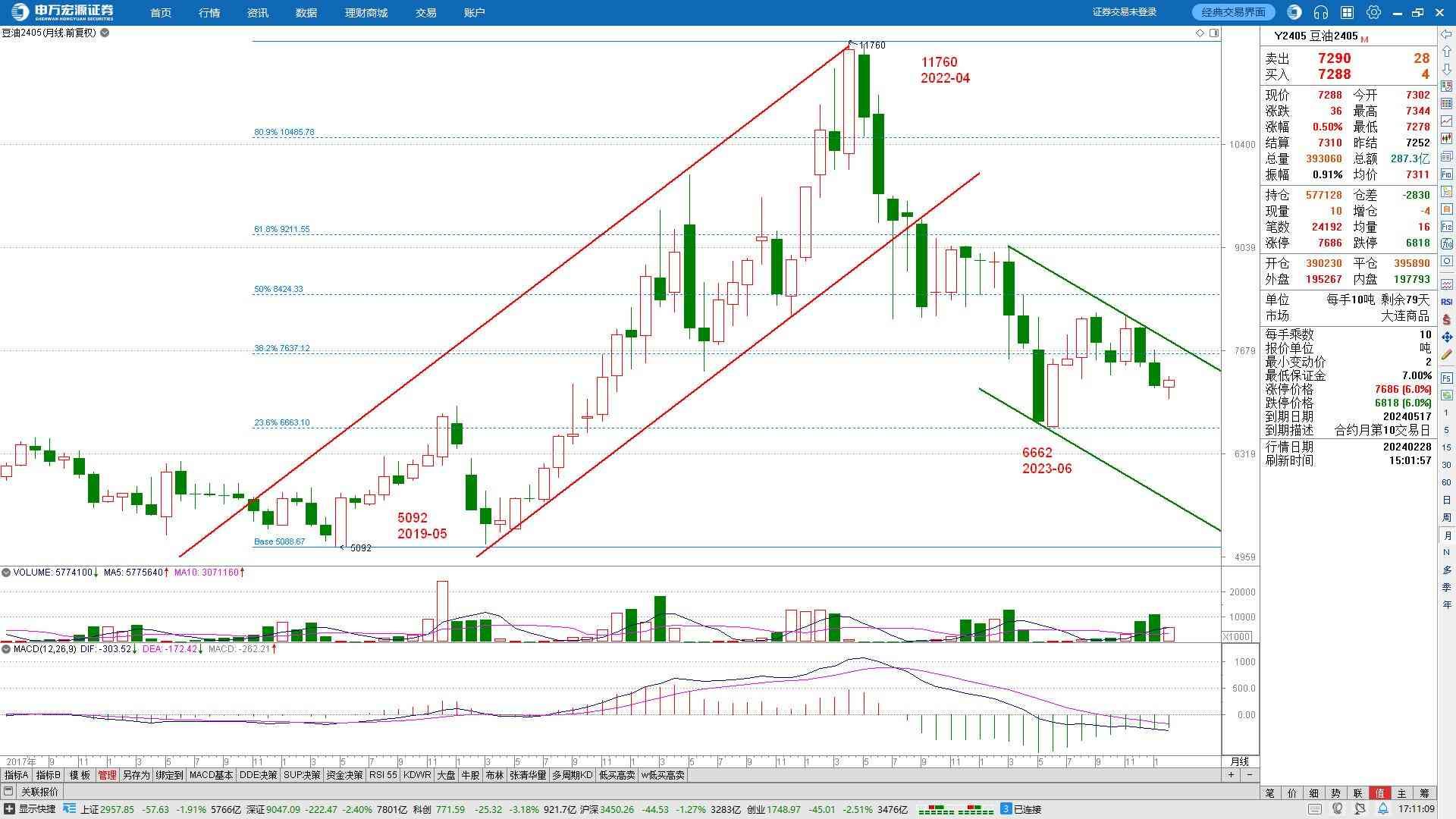Click the back arrow in the right sidebar
This screenshot has height=819, width=1456.
coord(1446,36)
